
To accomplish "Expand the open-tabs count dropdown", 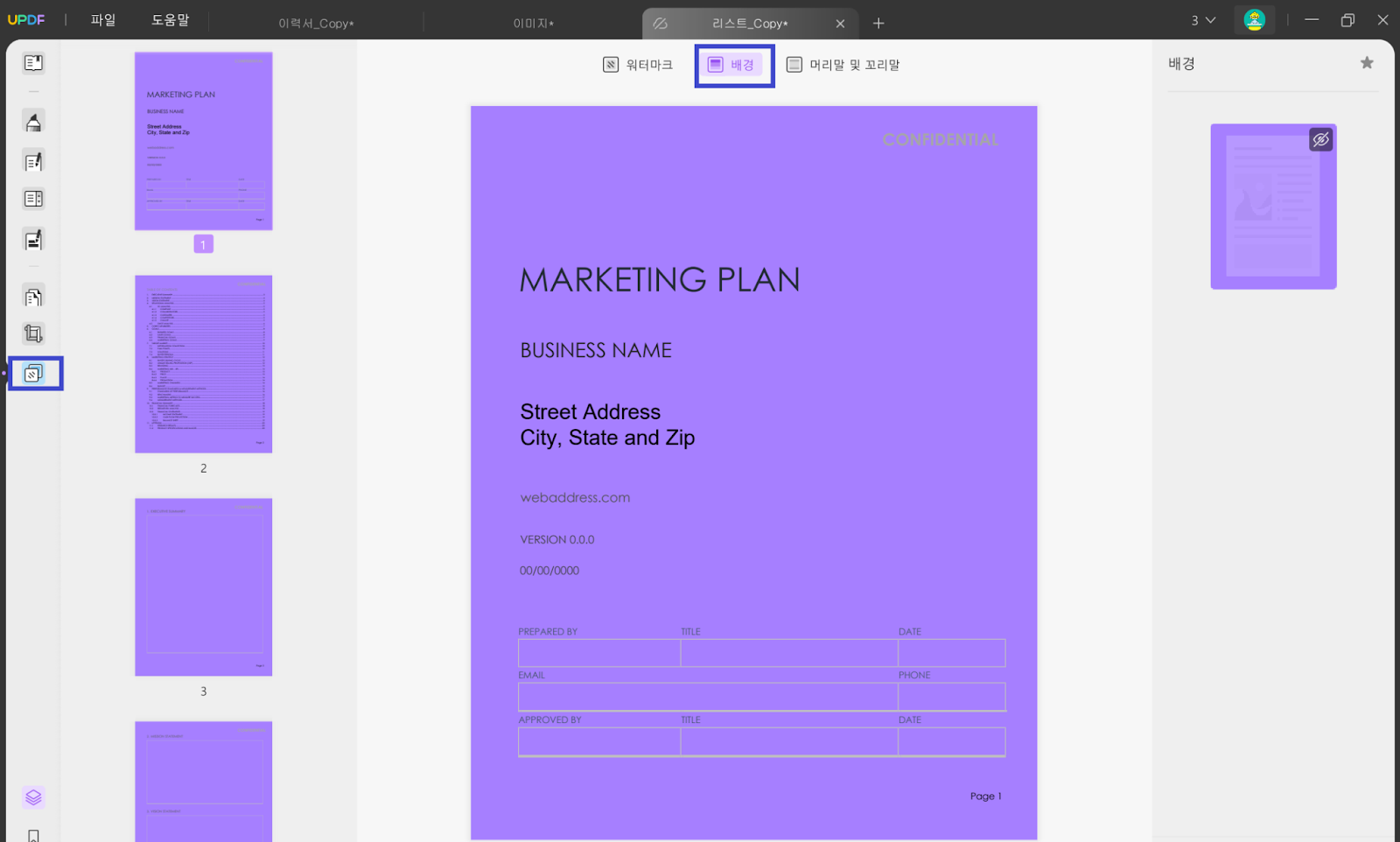I will [x=1203, y=20].
